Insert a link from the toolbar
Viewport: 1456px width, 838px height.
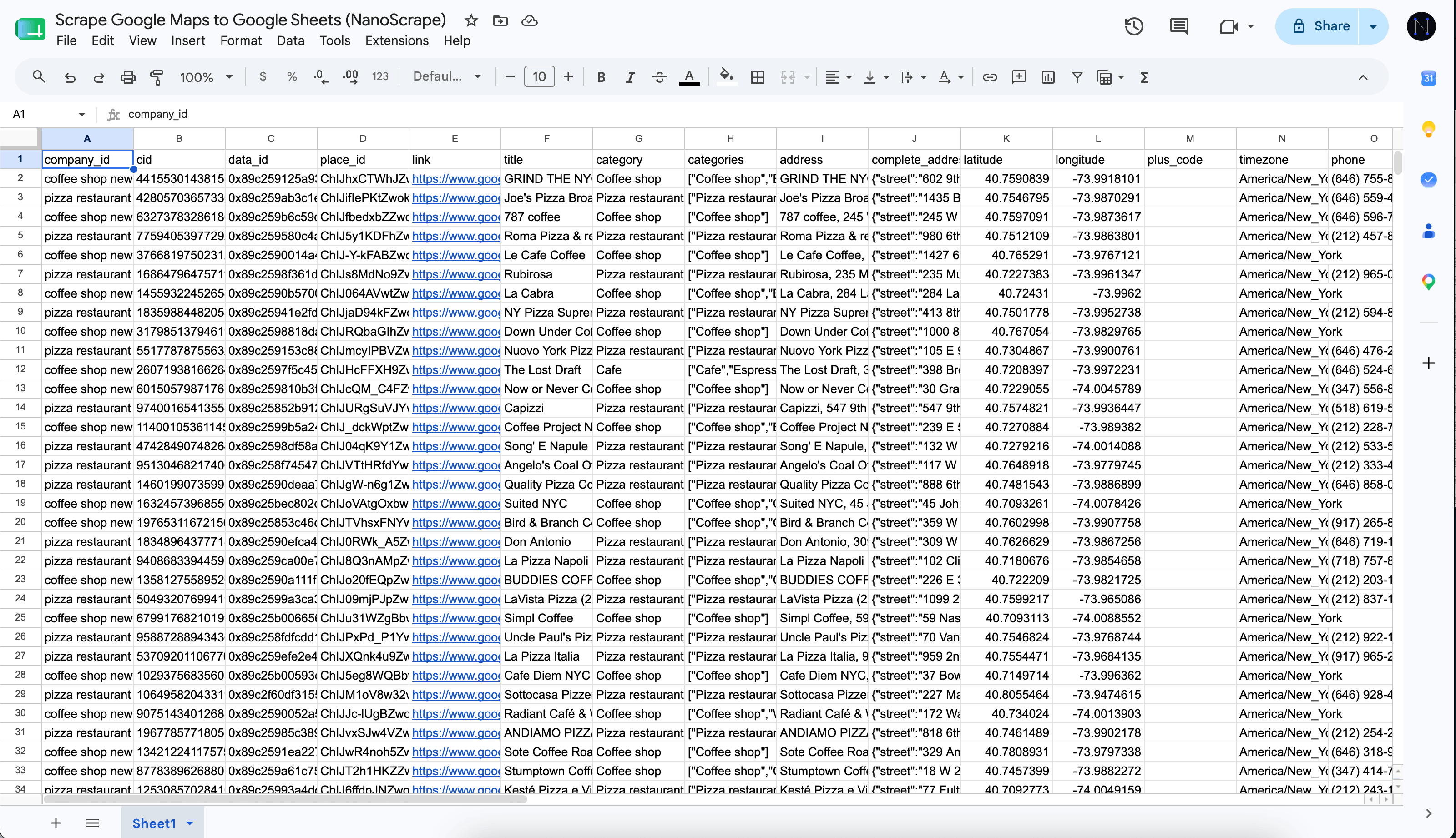(990, 77)
